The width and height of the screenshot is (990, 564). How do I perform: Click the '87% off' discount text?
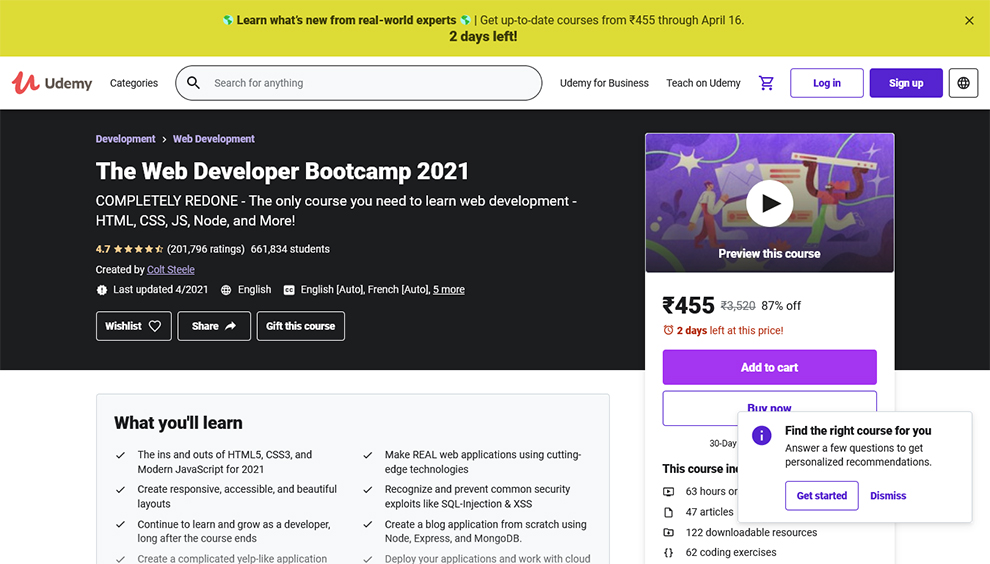pyautogui.click(x=780, y=306)
